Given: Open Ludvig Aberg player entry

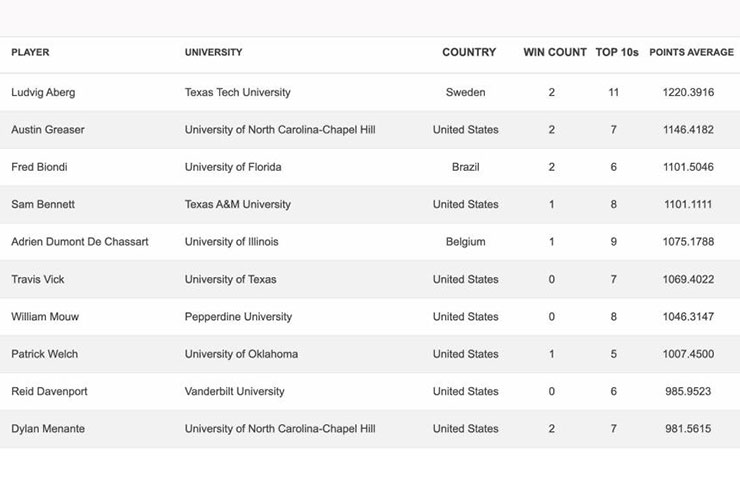Looking at the screenshot, I should [43, 93].
